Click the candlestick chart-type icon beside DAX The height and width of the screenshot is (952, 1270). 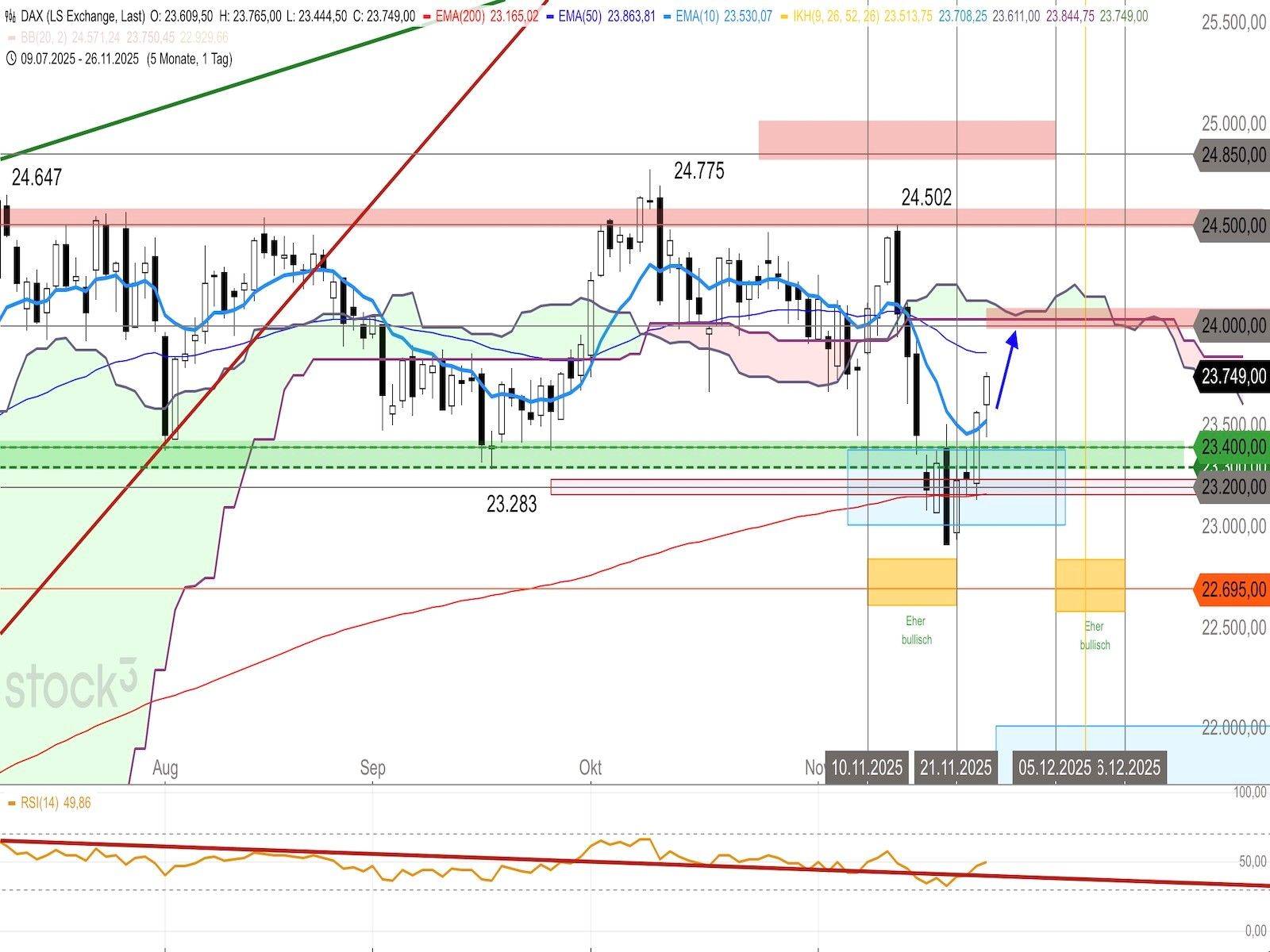10,16
